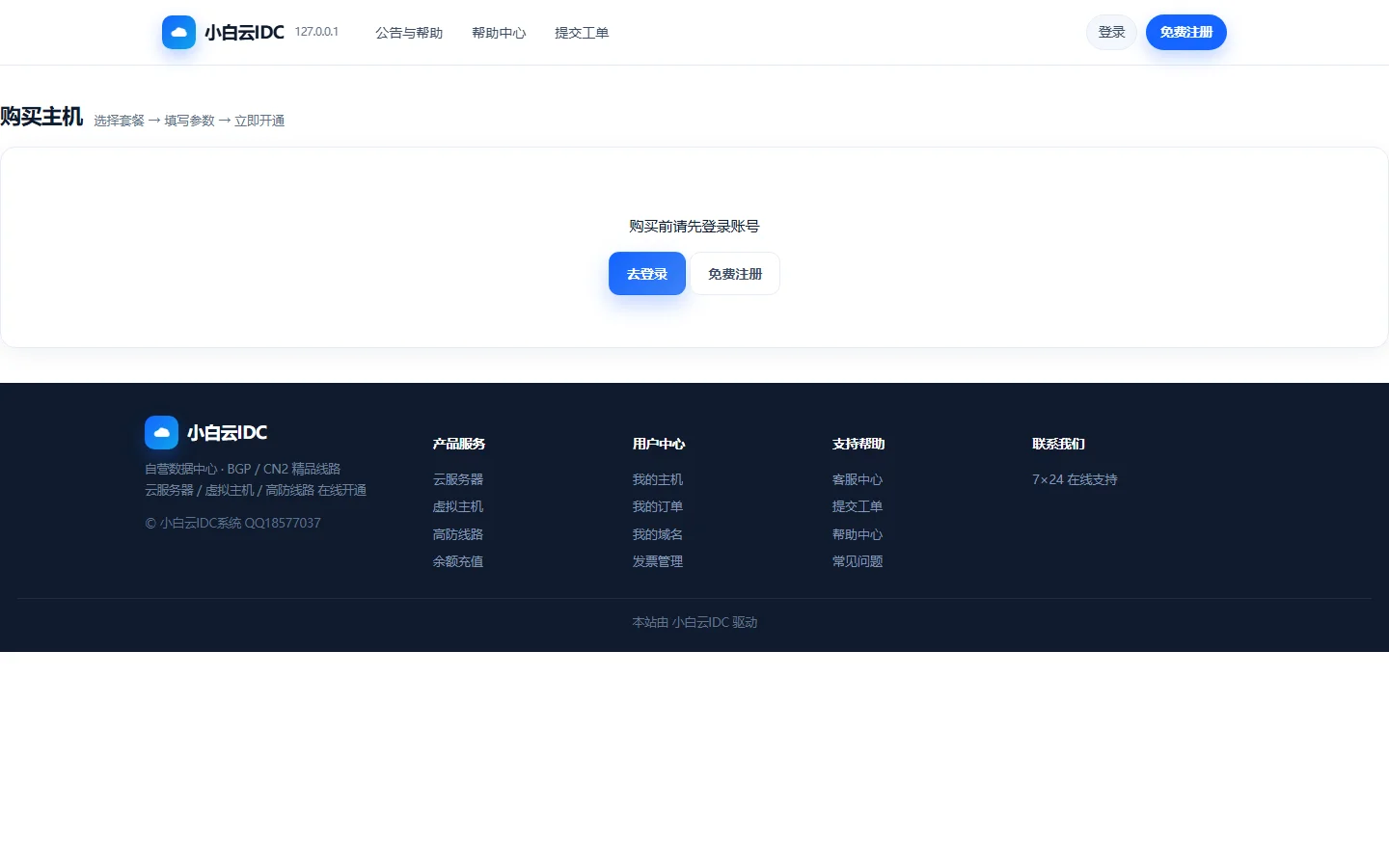Go to 发票管理 in footer

[658, 561]
